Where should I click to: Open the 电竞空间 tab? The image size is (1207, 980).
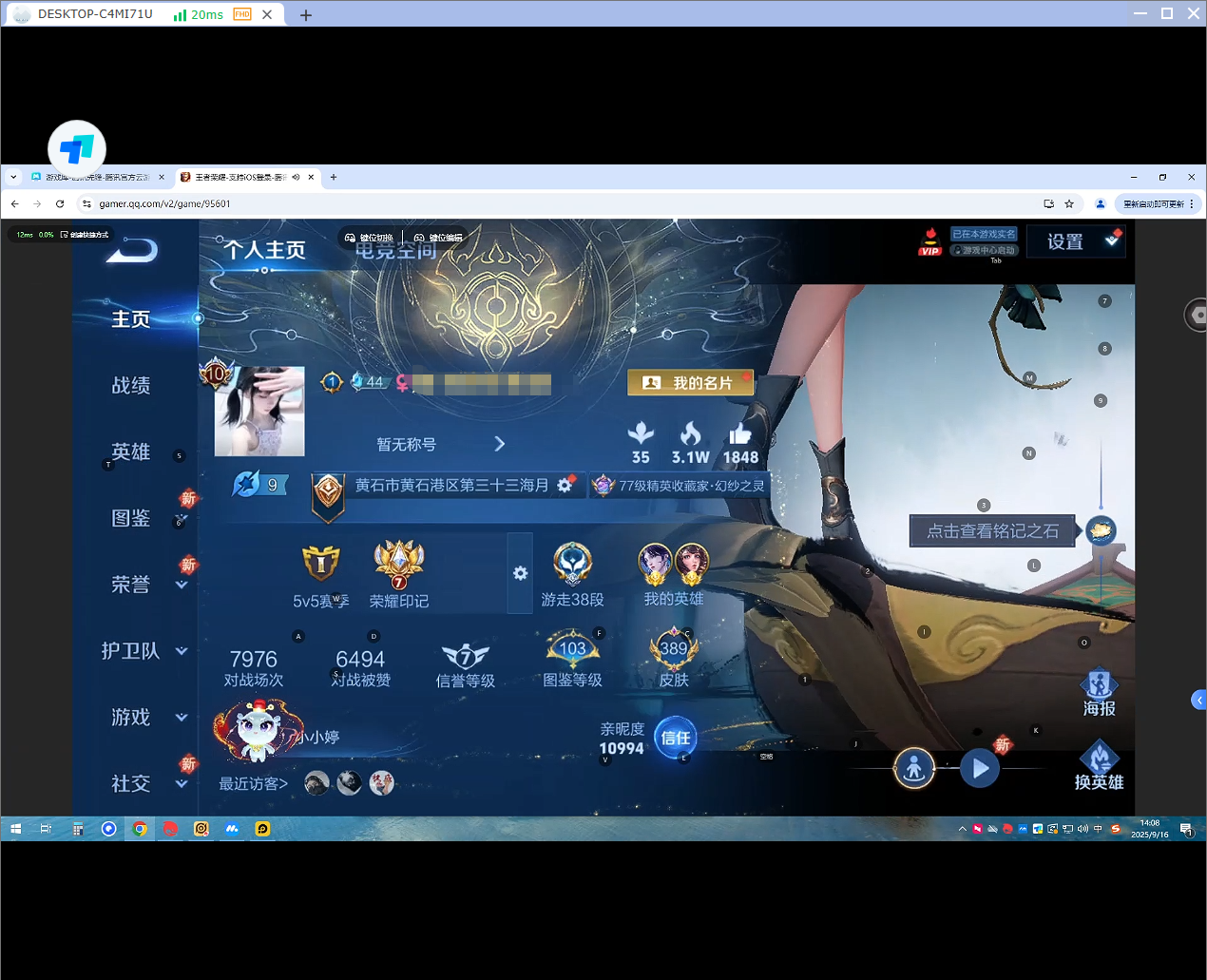tap(396, 250)
